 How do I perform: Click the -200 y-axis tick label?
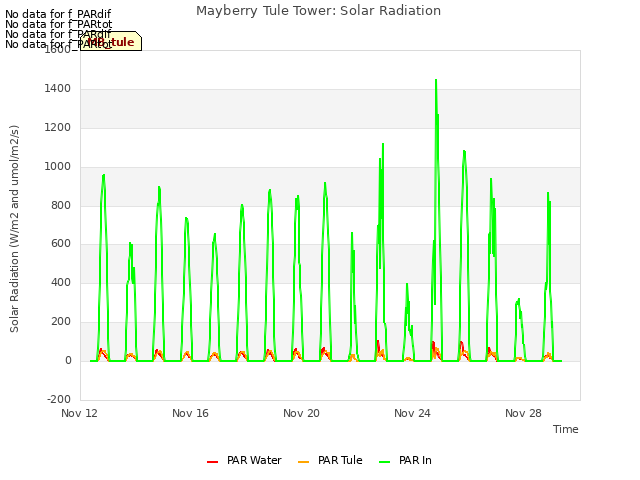point(59,399)
